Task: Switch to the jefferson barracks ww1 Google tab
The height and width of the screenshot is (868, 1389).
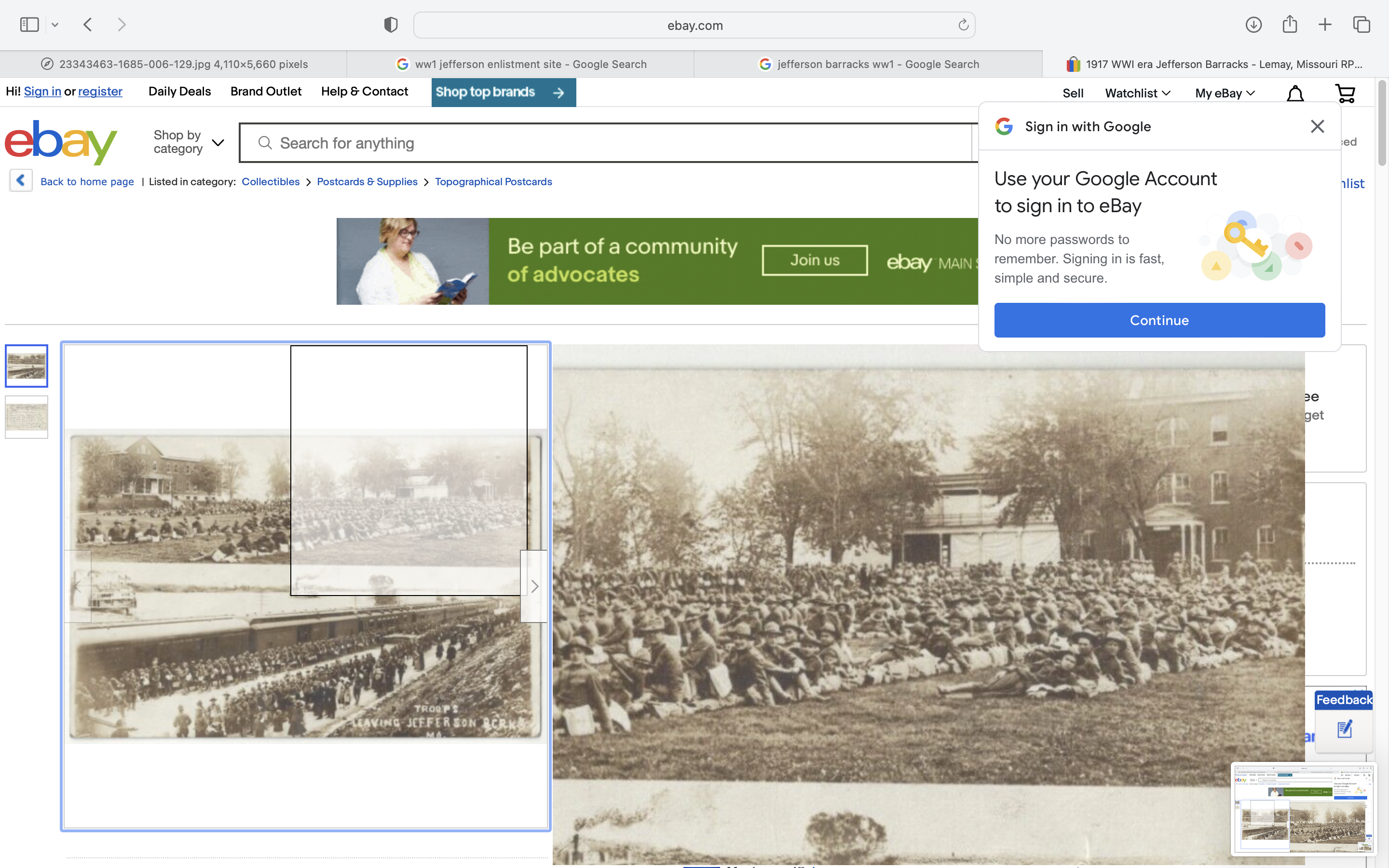Action: (869, 64)
